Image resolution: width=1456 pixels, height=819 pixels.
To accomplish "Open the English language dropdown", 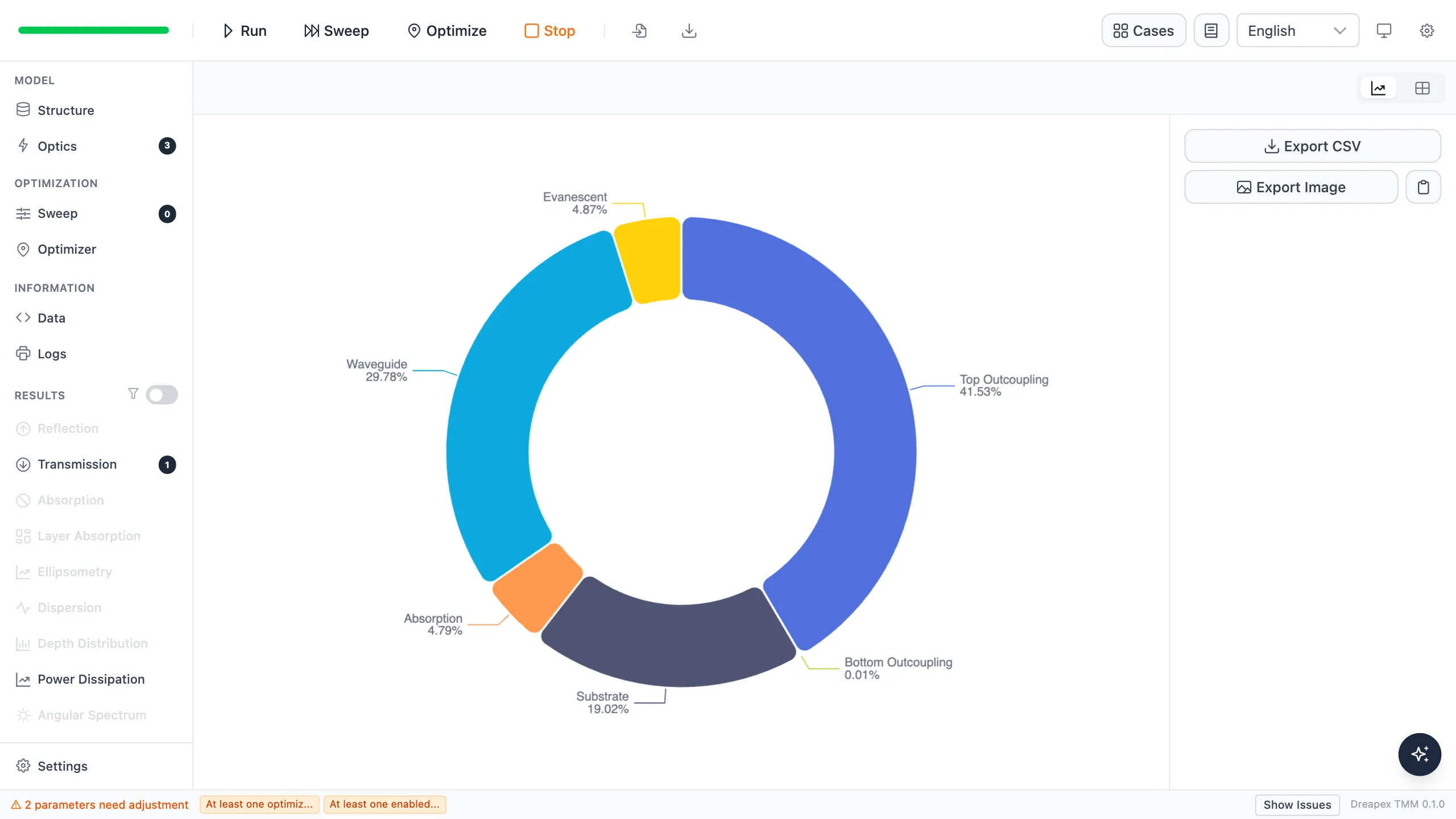I will [x=1297, y=31].
